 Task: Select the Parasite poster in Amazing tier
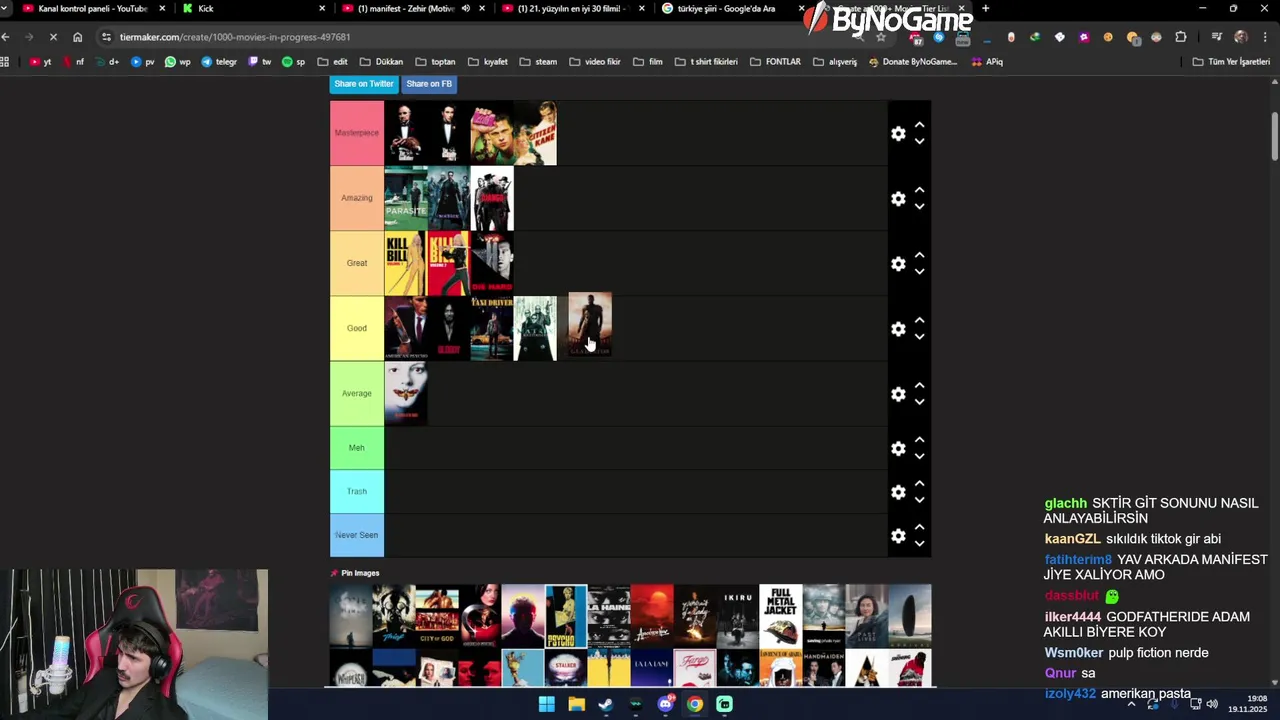(406, 198)
